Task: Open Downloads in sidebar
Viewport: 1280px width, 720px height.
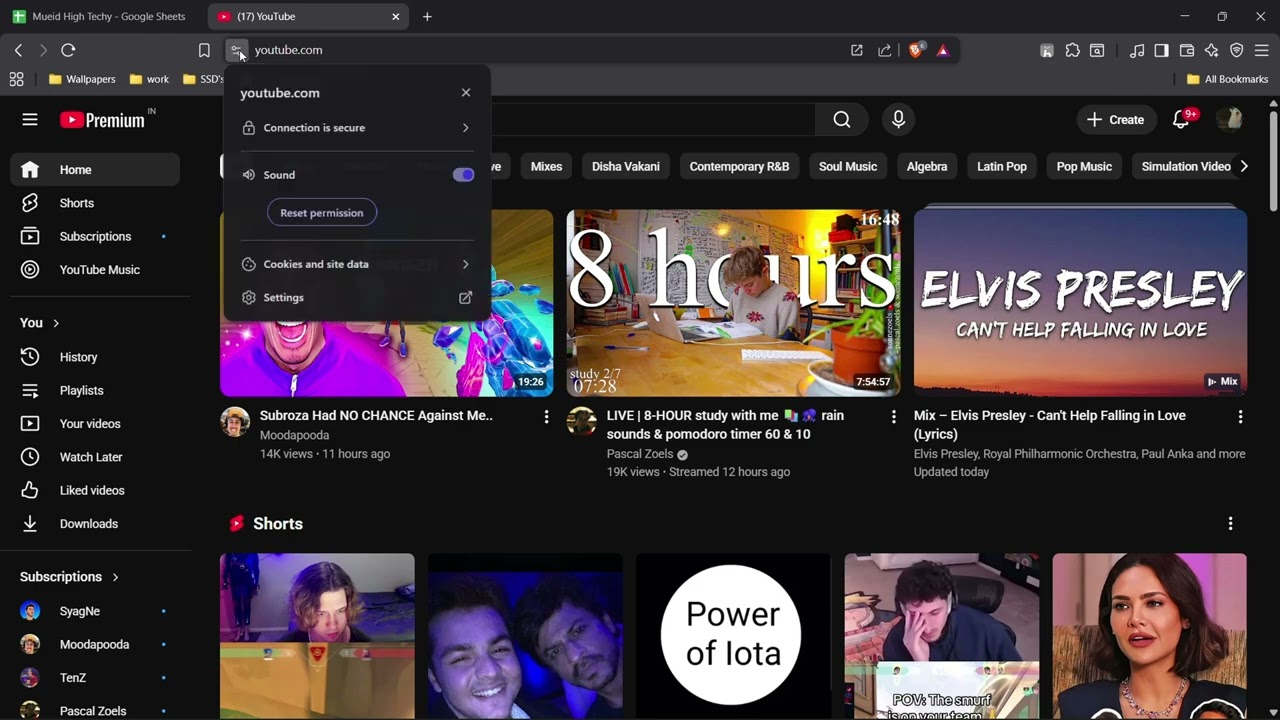Action: [x=95, y=524]
